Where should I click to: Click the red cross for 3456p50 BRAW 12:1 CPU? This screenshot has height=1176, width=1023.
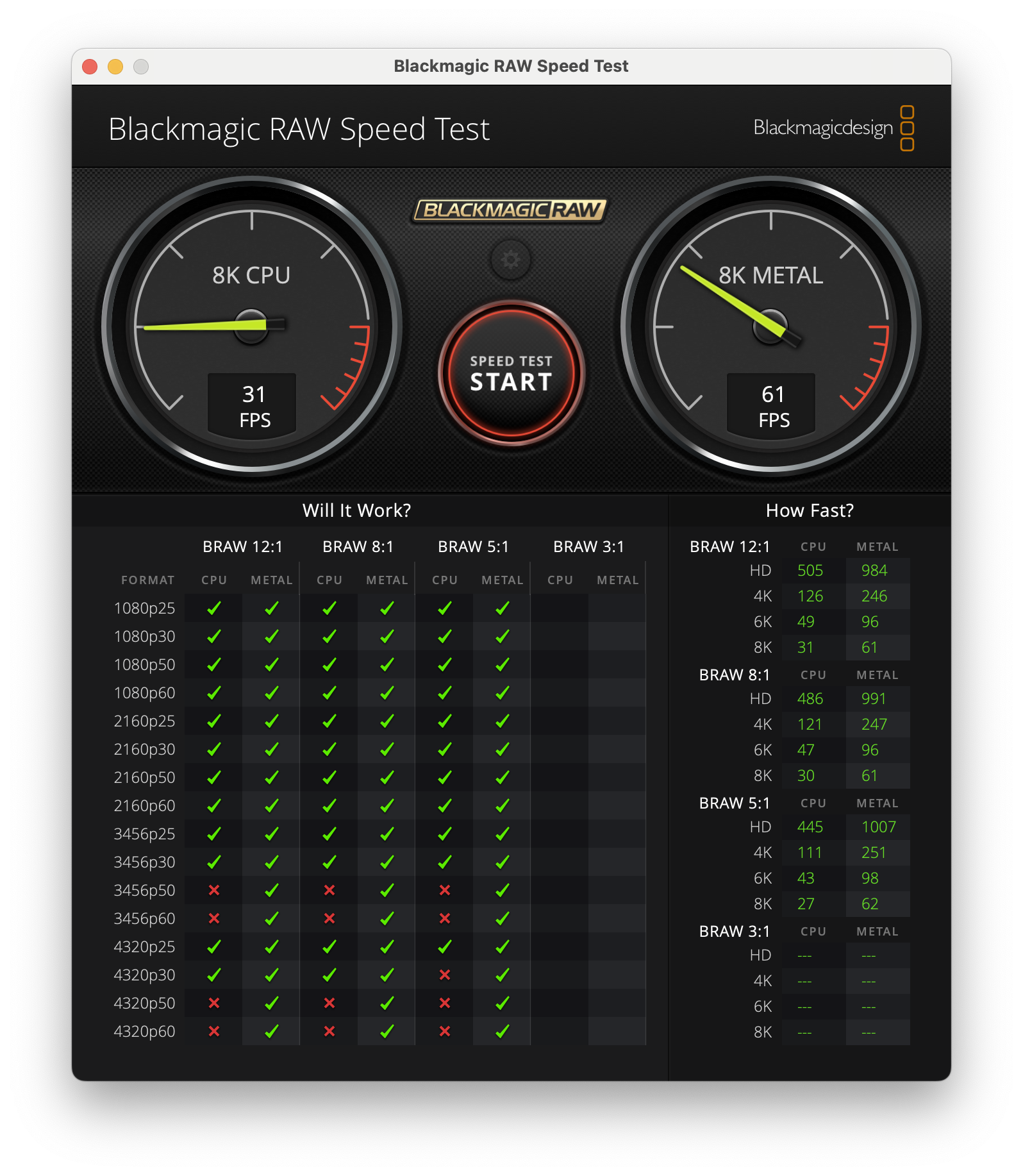click(x=214, y=890)
